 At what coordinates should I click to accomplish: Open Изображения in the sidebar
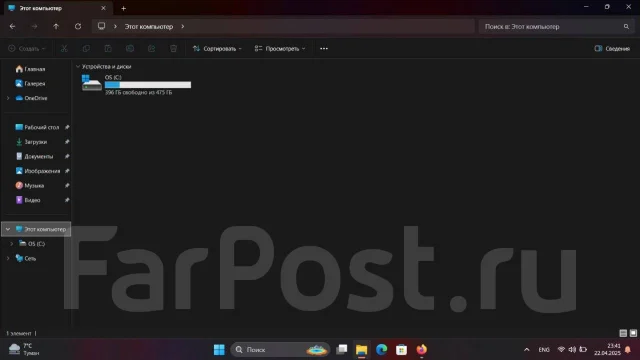(x=38, y=171)
